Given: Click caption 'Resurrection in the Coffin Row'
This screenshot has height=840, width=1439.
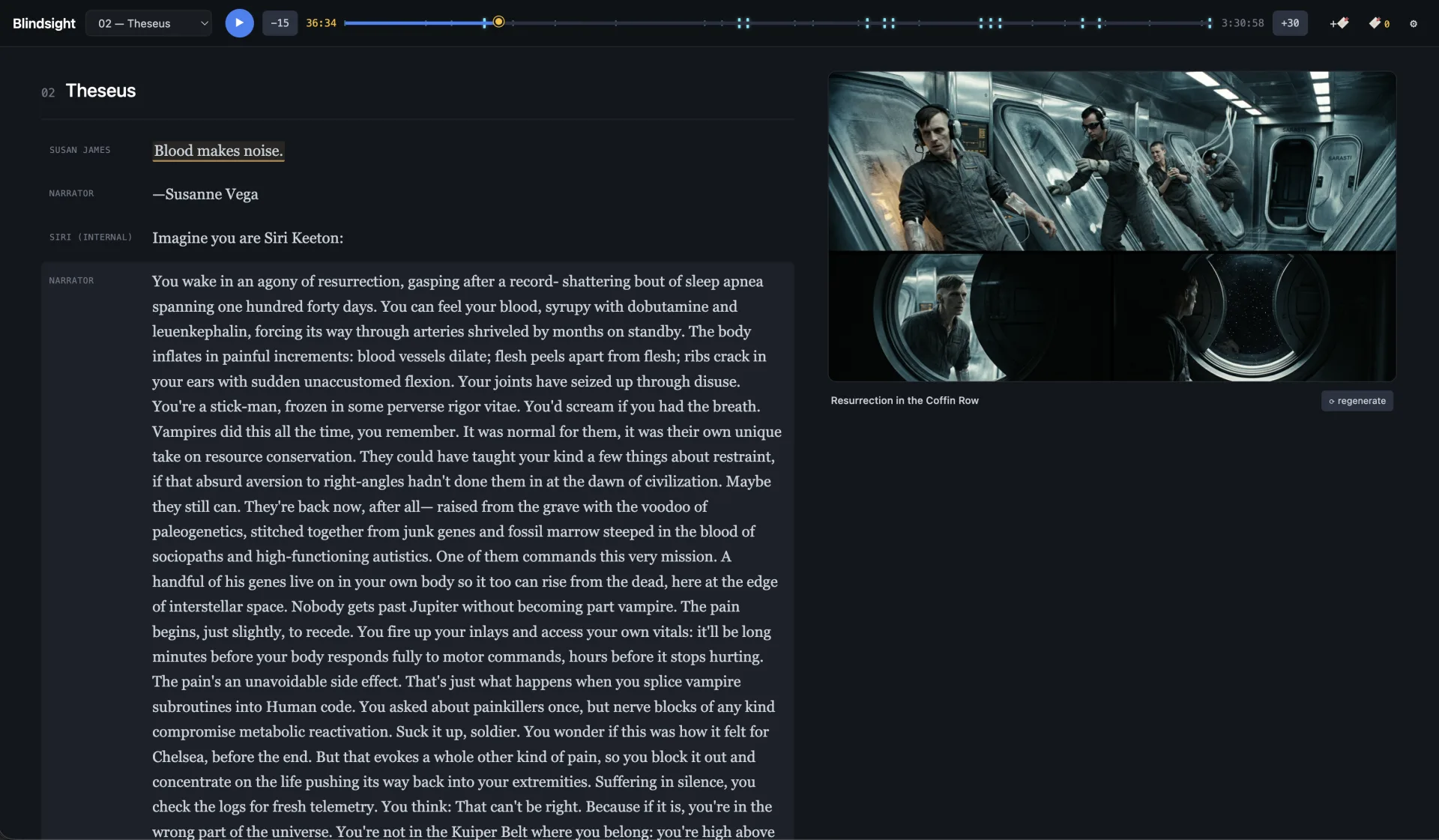Looking at the screenshot, I should (905, 401).
